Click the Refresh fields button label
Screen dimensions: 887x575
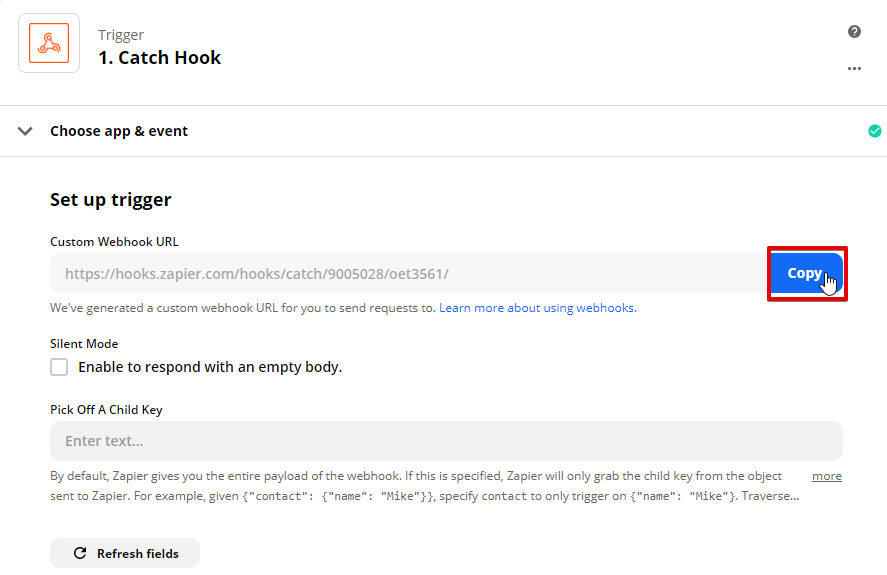(x=138, y=553)
